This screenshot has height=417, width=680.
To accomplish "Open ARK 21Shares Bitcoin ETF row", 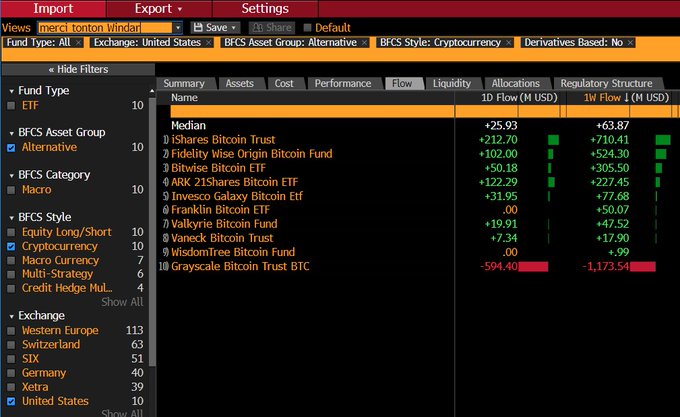I will point(234,182).
